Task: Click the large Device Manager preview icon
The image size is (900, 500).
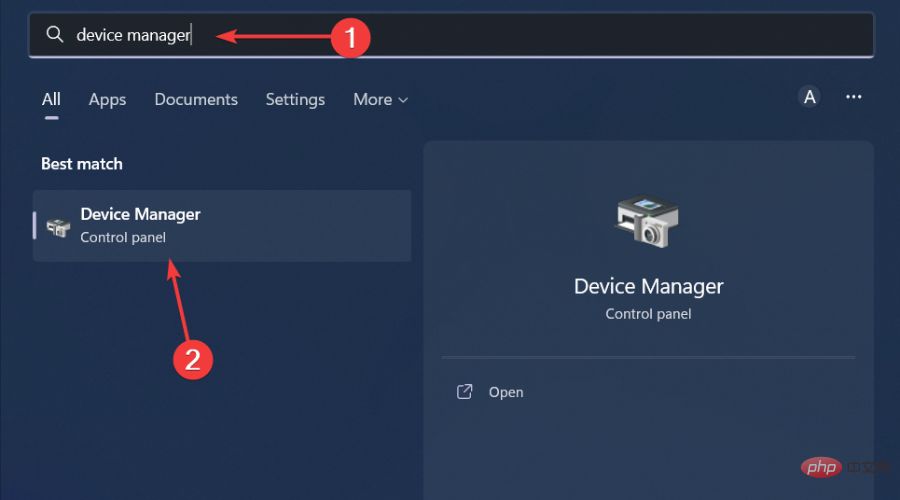Action: click(648, 220)
